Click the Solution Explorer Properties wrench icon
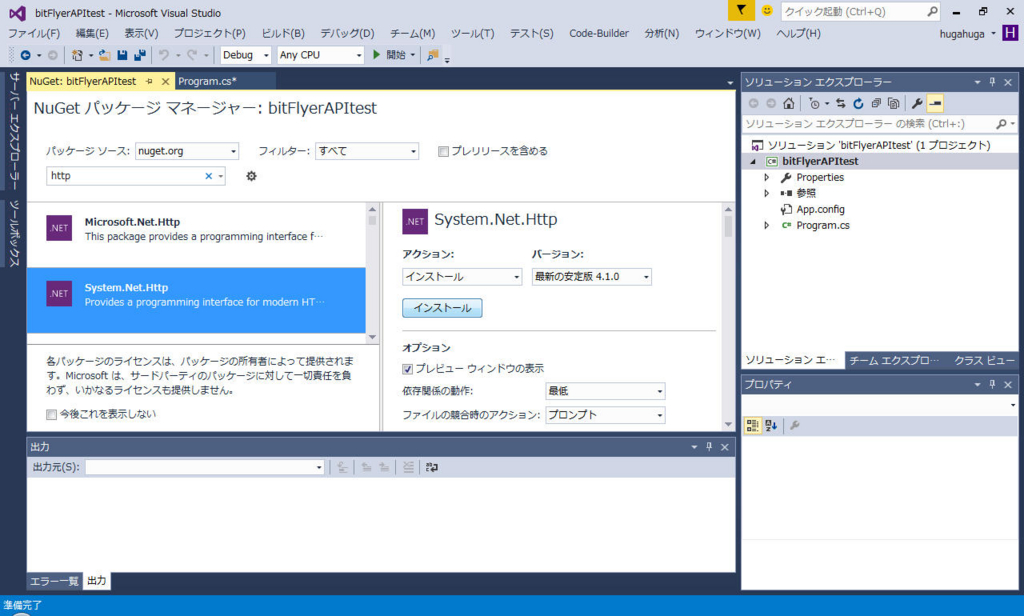The image size is (1024, 616). (917, 103)
